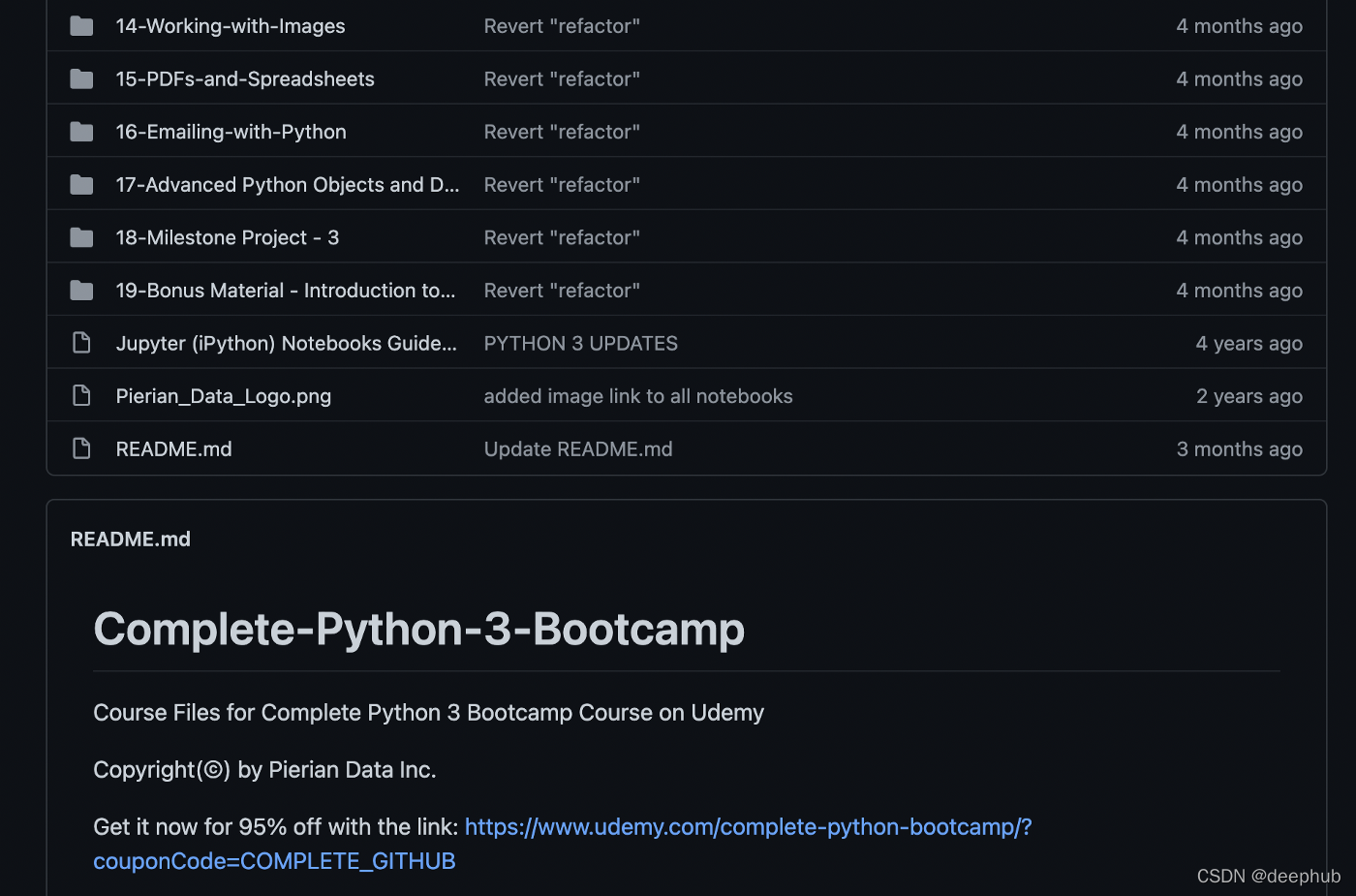Click "4 months ago" in the 18-Milestone Project row
Screen dimensions: 1356x896
(x=1240, y=237)
